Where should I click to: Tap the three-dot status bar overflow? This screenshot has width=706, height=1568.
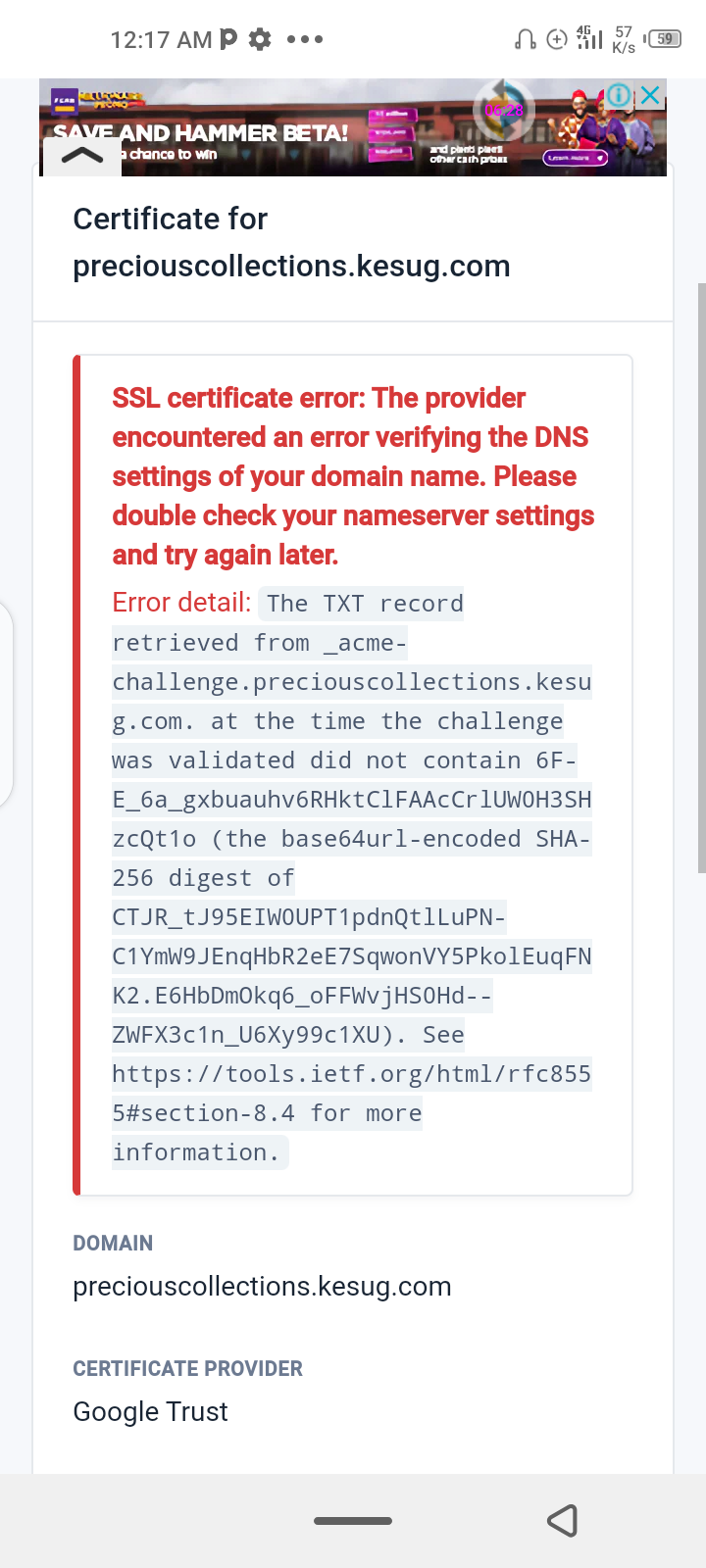coord(305,39)
